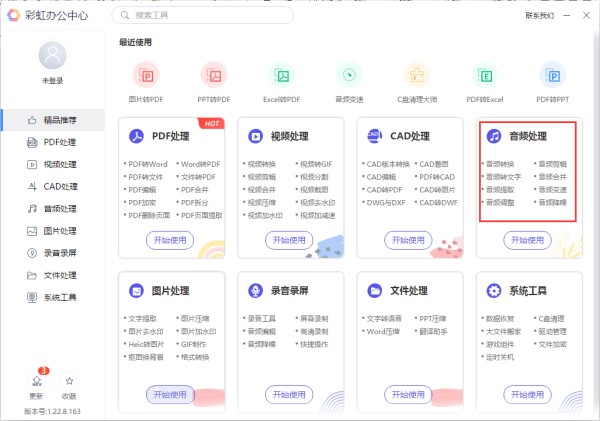Select 图片处理 in the sidebar
Image resolution: width=600 pixels, height=421 pixels.
[52, 231]
